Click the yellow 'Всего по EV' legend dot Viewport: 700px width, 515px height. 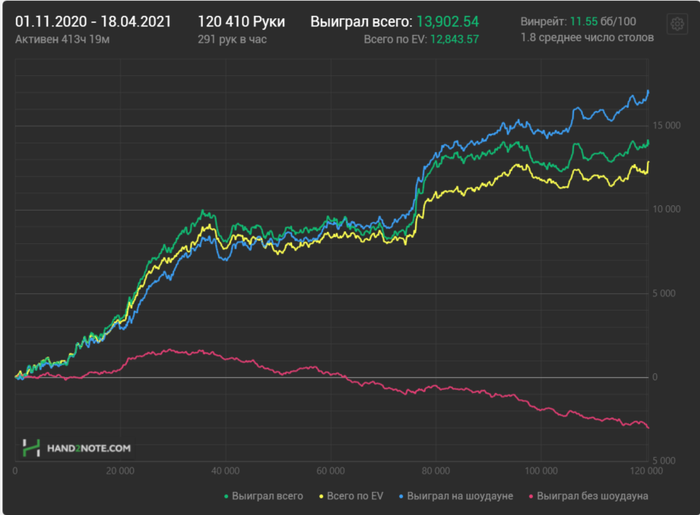(x=321, y=496)
